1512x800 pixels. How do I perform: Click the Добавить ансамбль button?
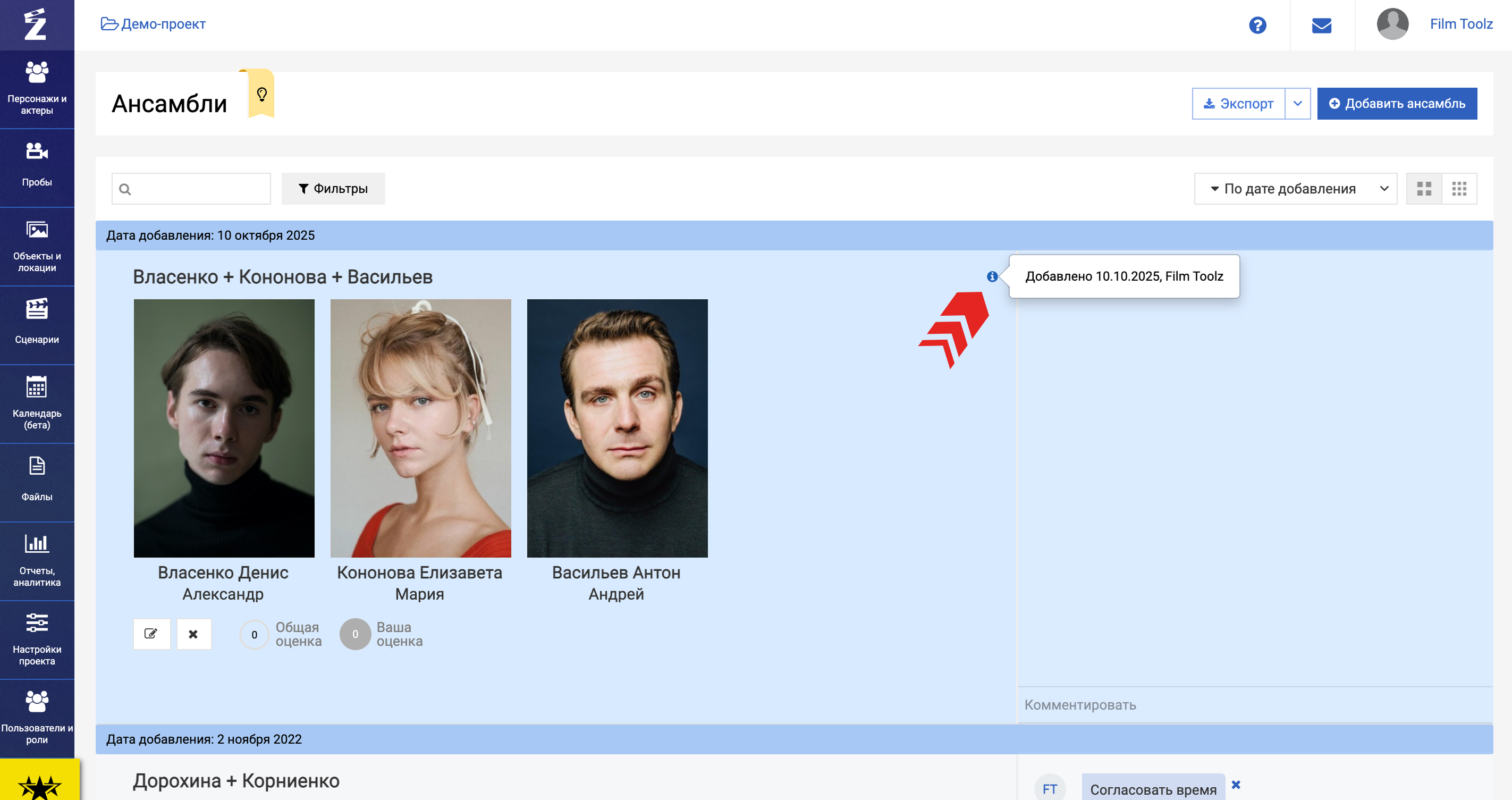1396,103
